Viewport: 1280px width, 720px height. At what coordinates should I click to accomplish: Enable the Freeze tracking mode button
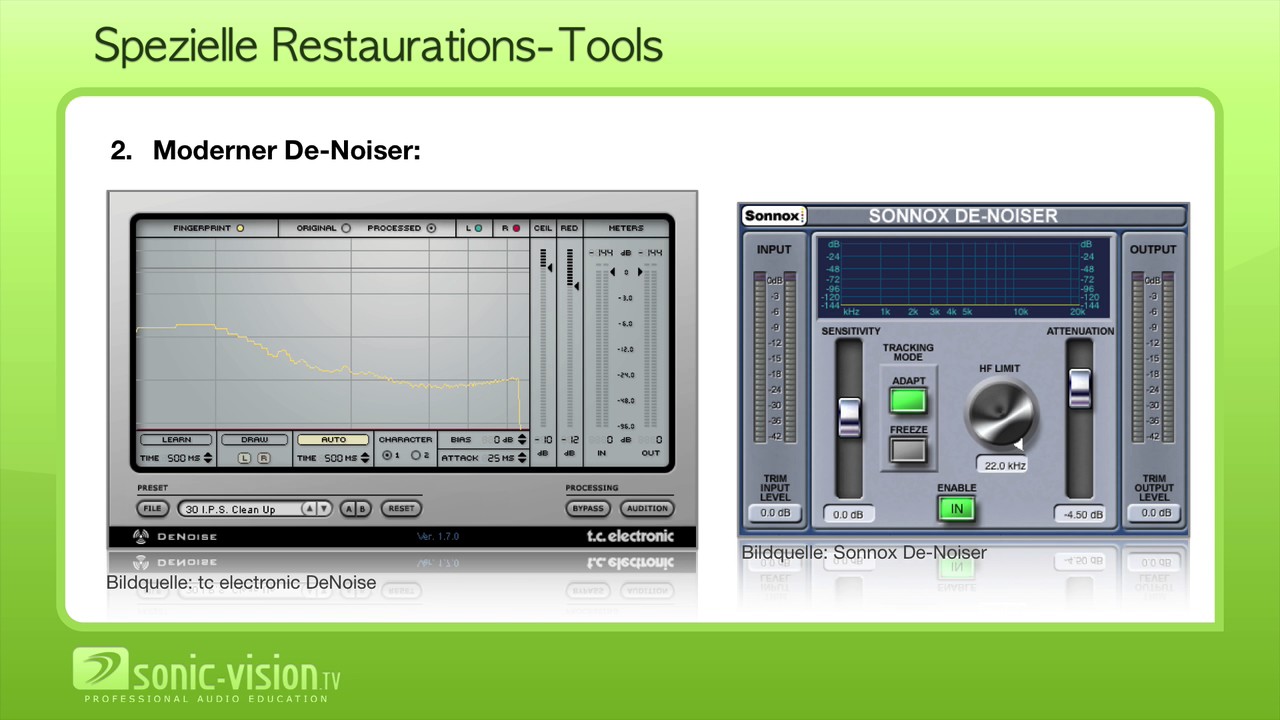[908, 449]
